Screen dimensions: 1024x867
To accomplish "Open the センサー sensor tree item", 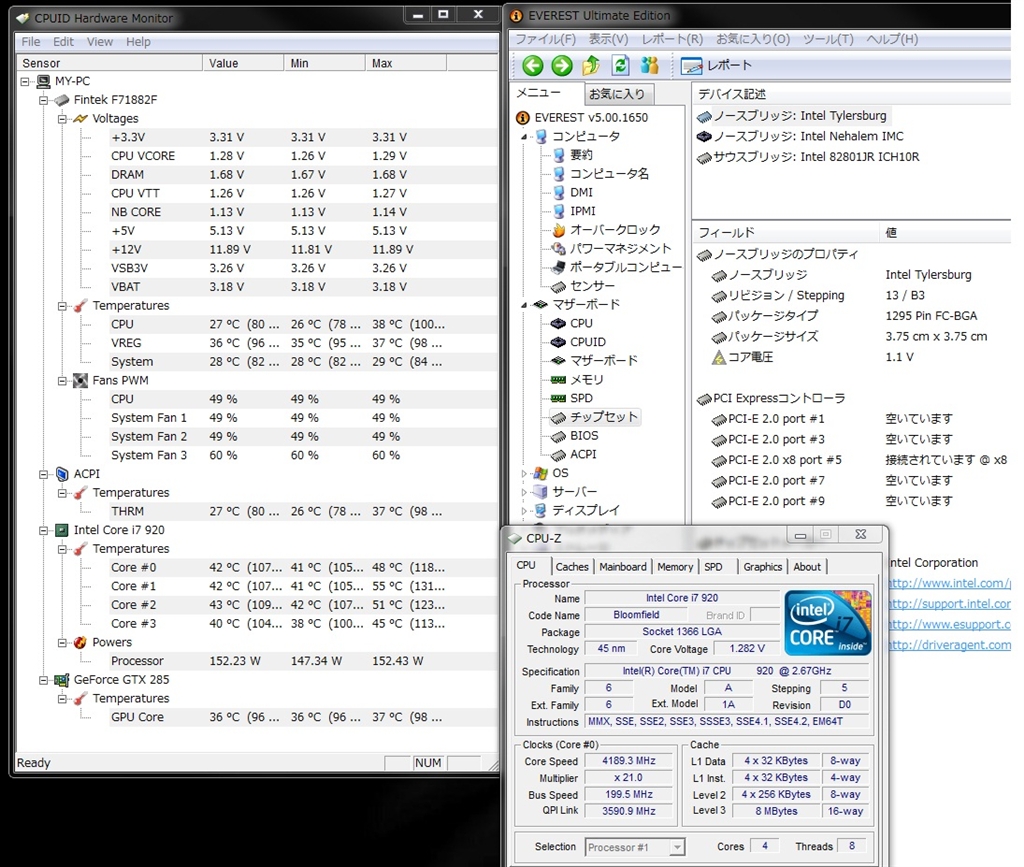I will (x=592, y=286).
